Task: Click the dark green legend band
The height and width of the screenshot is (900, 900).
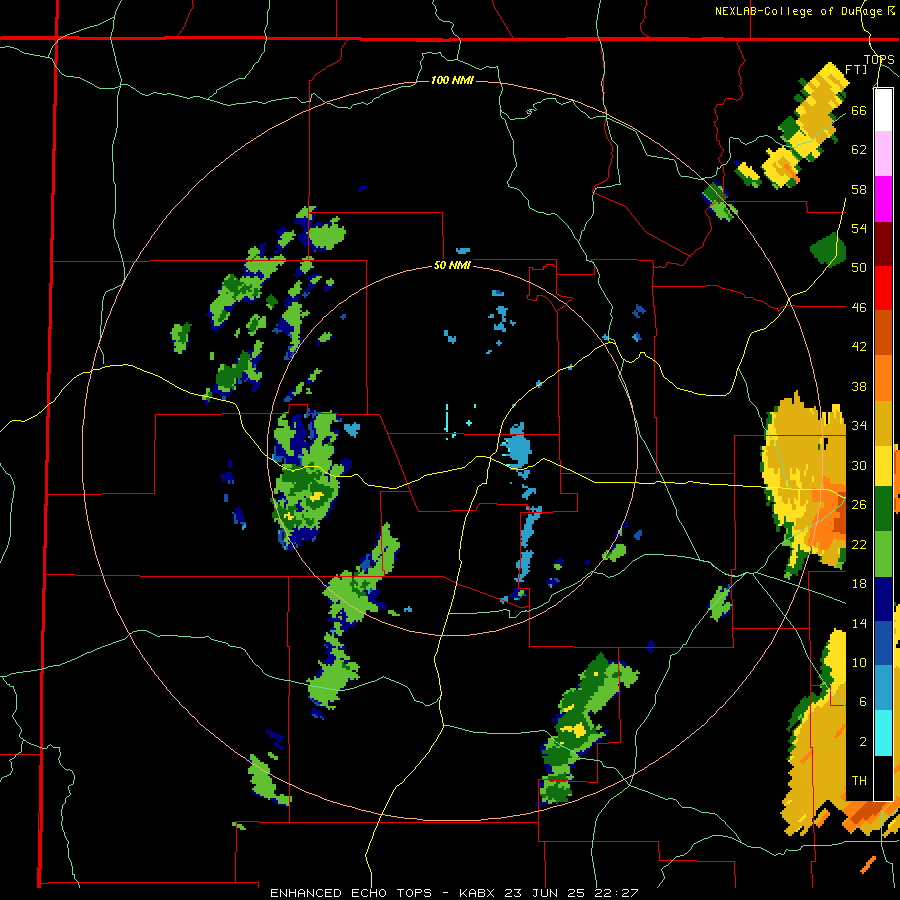Action: coord(883,510)
